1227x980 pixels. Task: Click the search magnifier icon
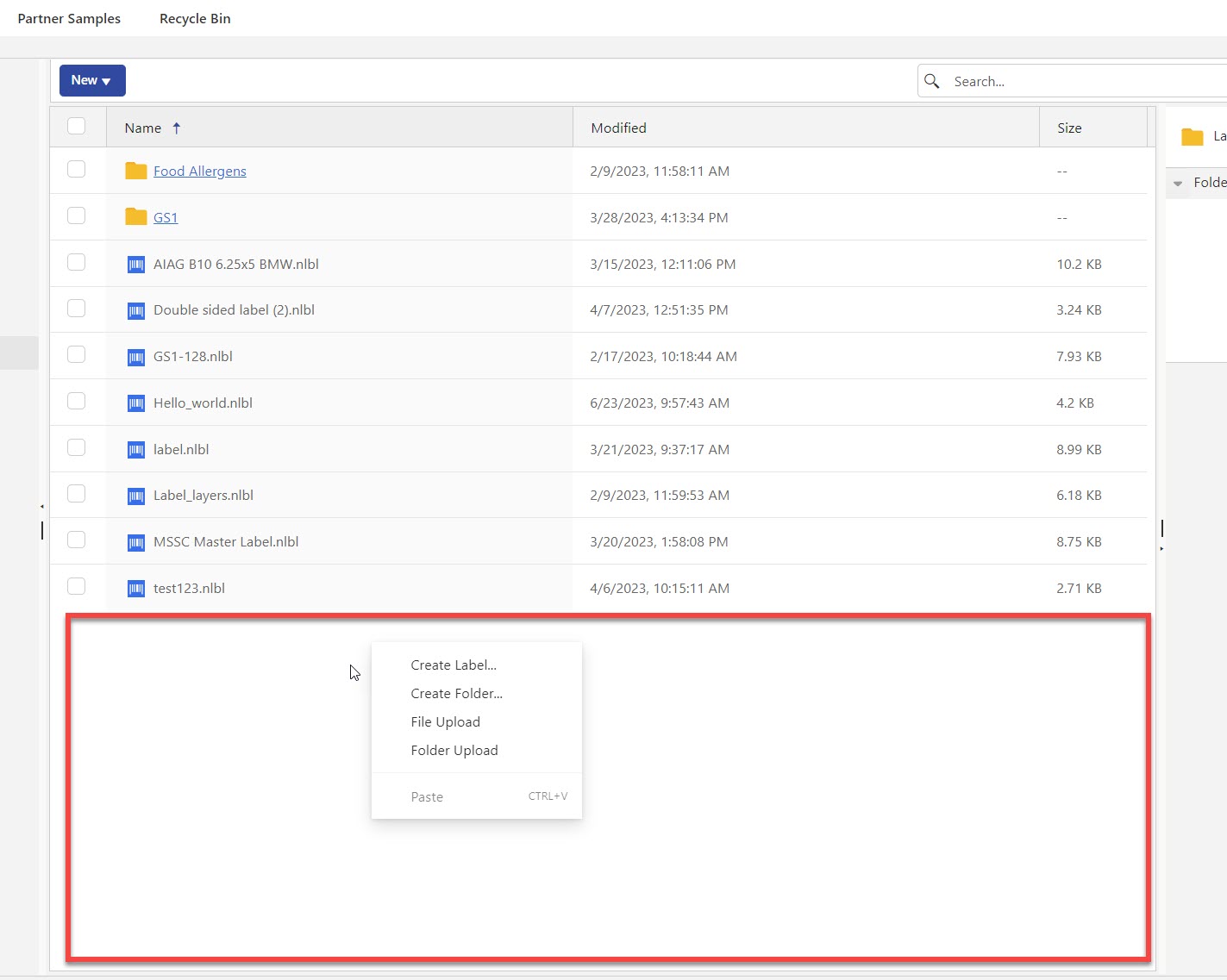click(x=932, y=81)
